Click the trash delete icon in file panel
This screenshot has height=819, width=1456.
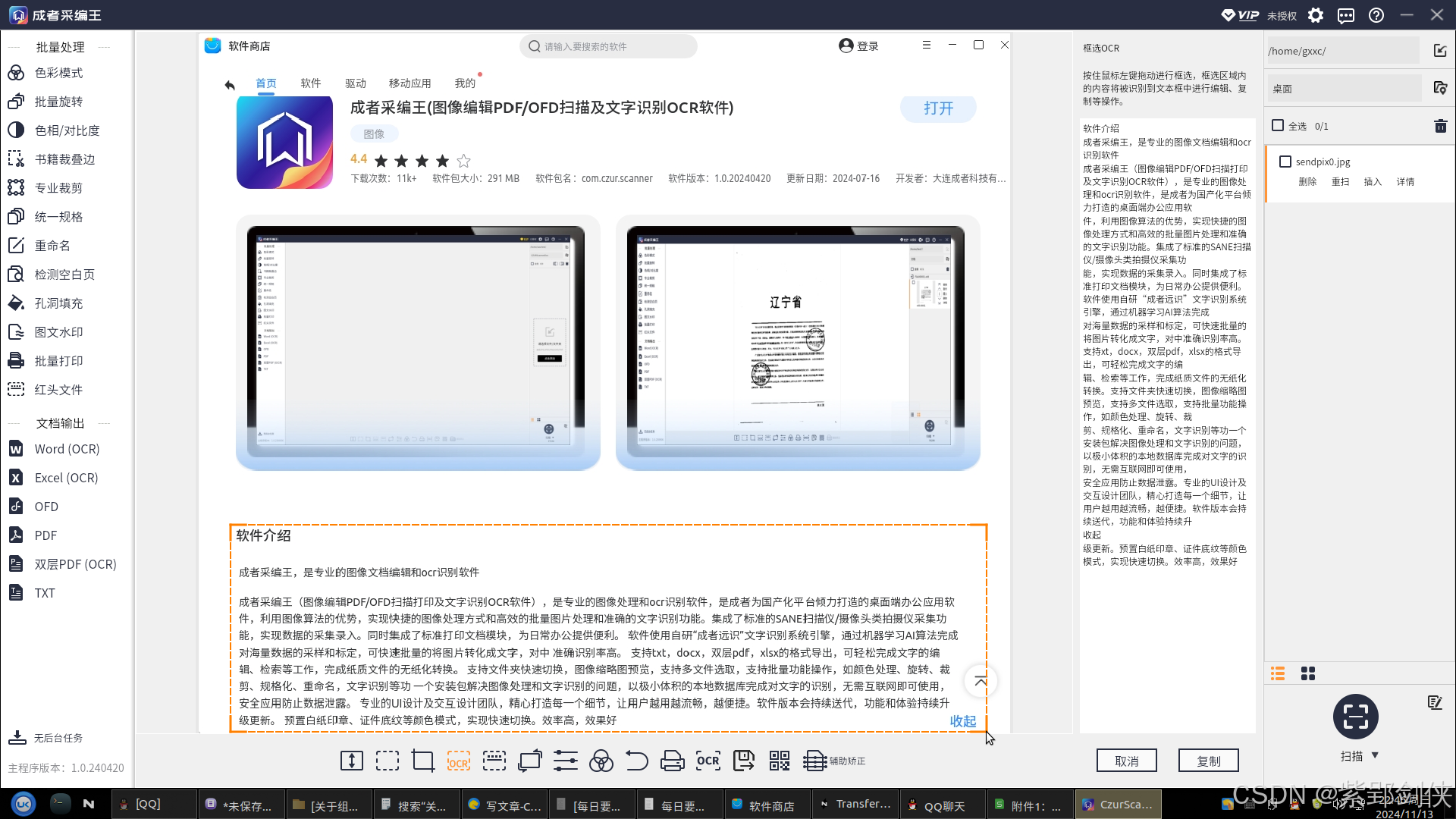coord(1441,126)
